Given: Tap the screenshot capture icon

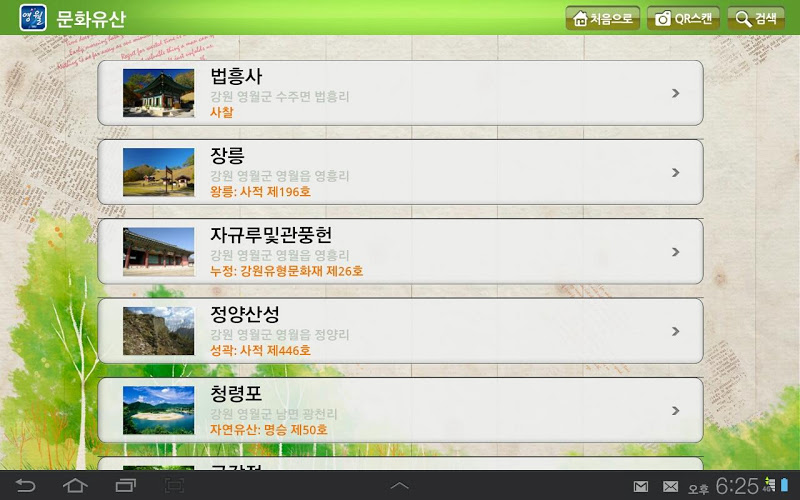Looking at the screenshot, I should tap(174, 485).
